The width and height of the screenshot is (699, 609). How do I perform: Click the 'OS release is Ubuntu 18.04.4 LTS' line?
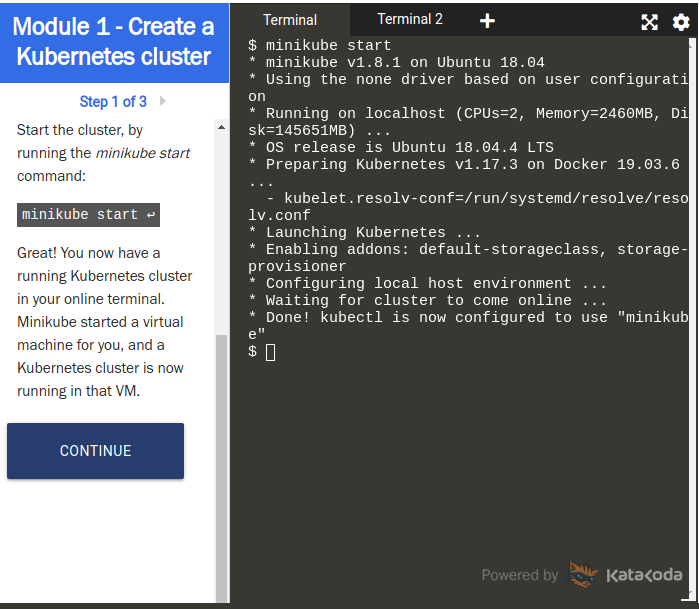coord(401,148)
